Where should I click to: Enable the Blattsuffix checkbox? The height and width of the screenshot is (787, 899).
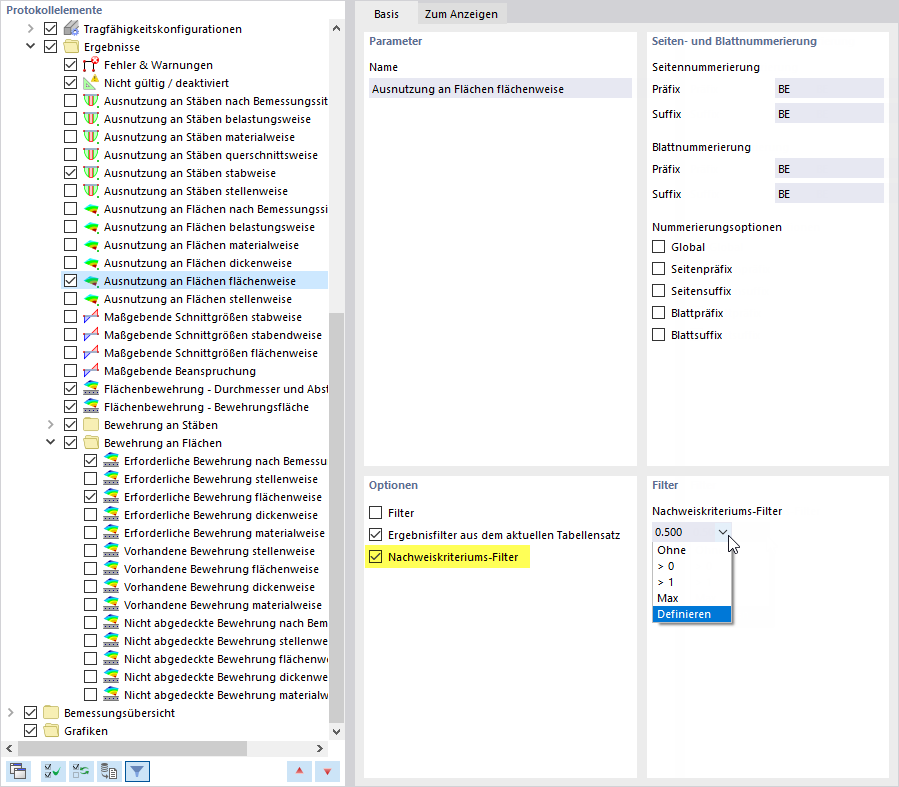(x=659, y=335)
